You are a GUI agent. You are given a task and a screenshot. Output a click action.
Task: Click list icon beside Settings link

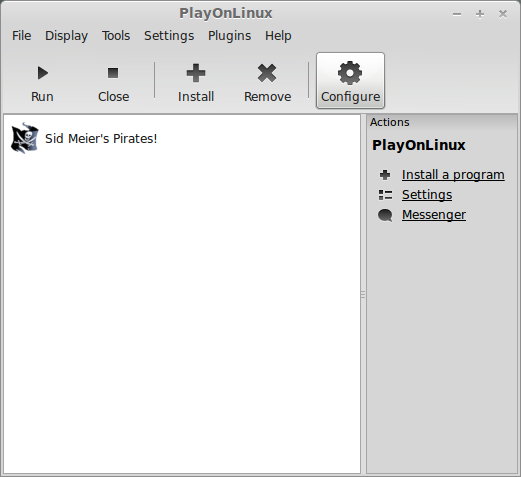(x=385, y=195)
